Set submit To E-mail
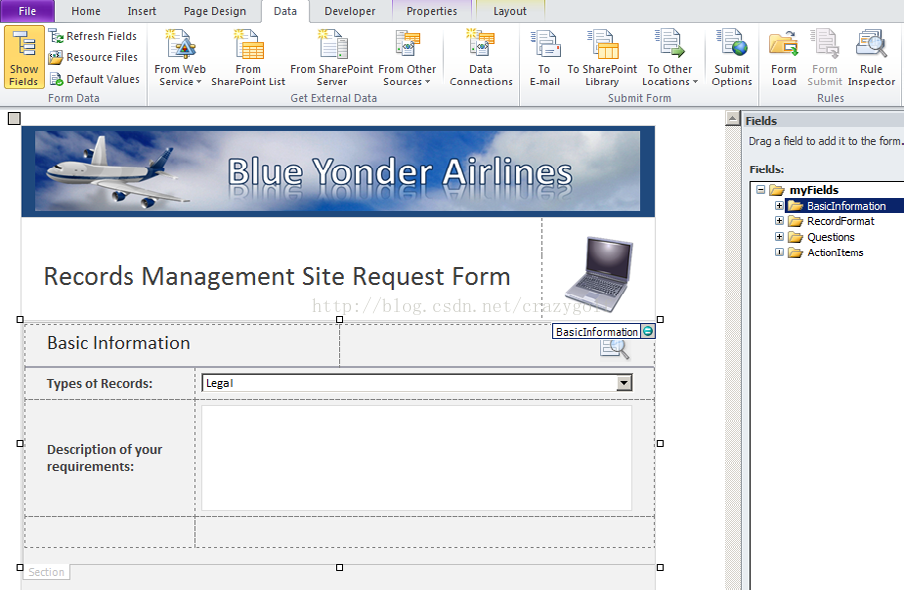Viewport: 904px width, 590px height. (545, 58)
